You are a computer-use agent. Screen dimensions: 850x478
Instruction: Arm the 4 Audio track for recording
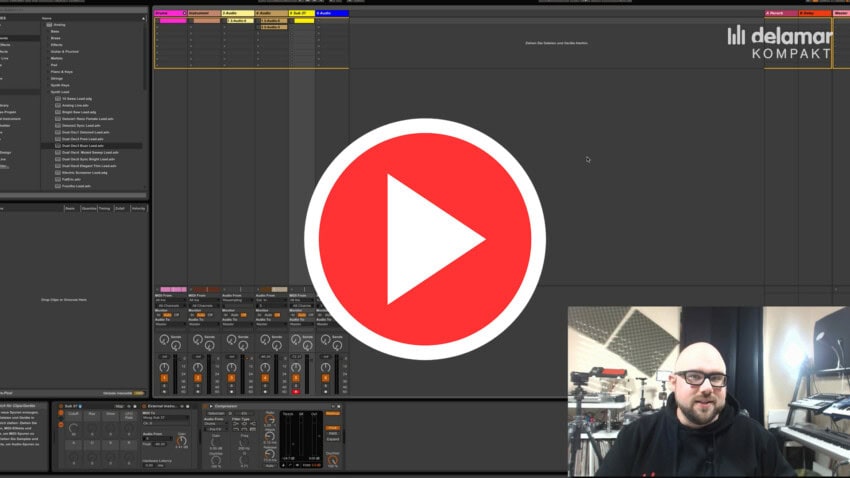pyautogui.click(x=265, y=392)
